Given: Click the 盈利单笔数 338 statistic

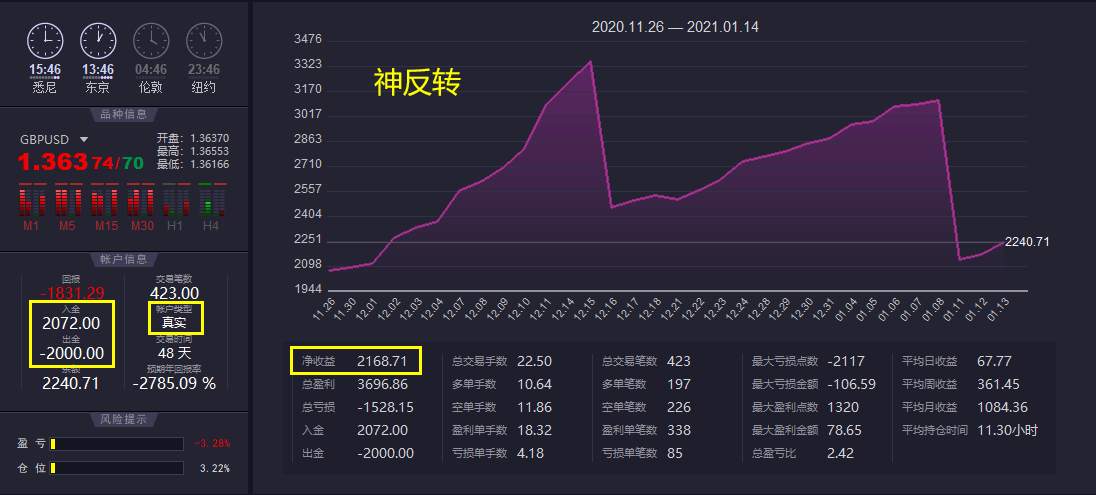Looking at the screenshot, I should pos(647,430).
